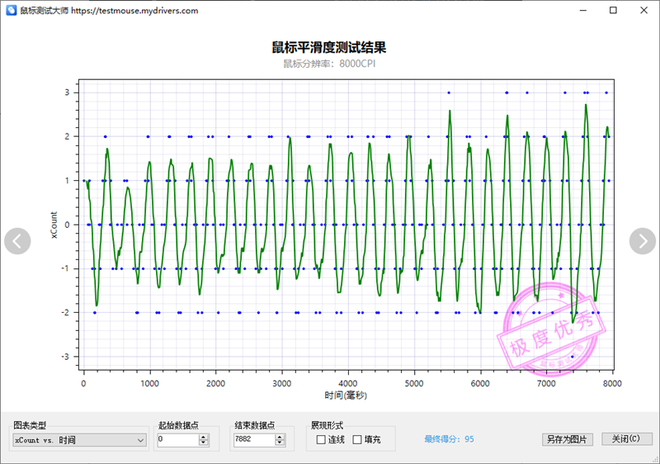Click into the 结束数据点 input field
This screenshot has height=464, width=660.
(254, 439)
